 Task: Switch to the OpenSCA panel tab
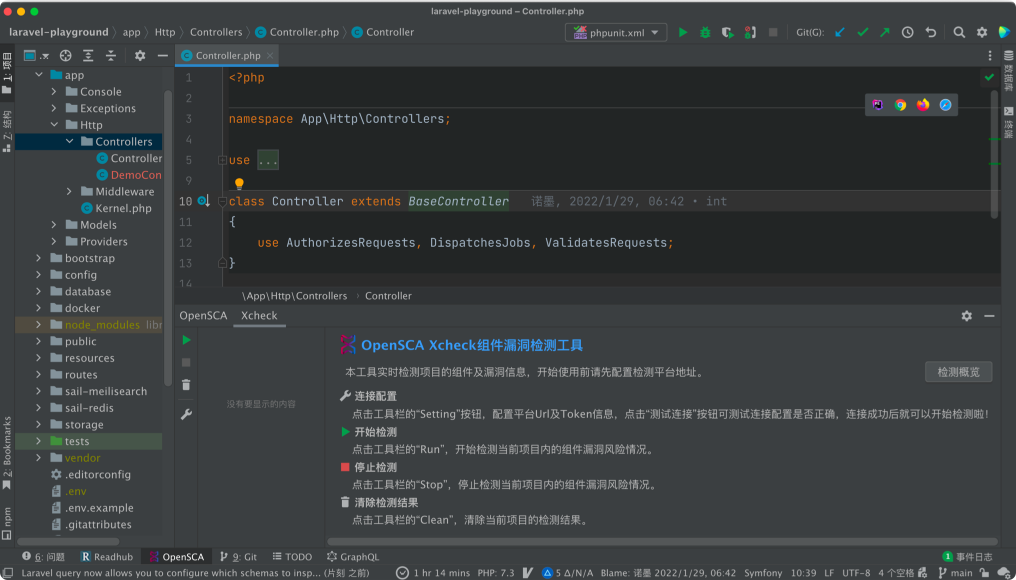(x=203, y=316)
